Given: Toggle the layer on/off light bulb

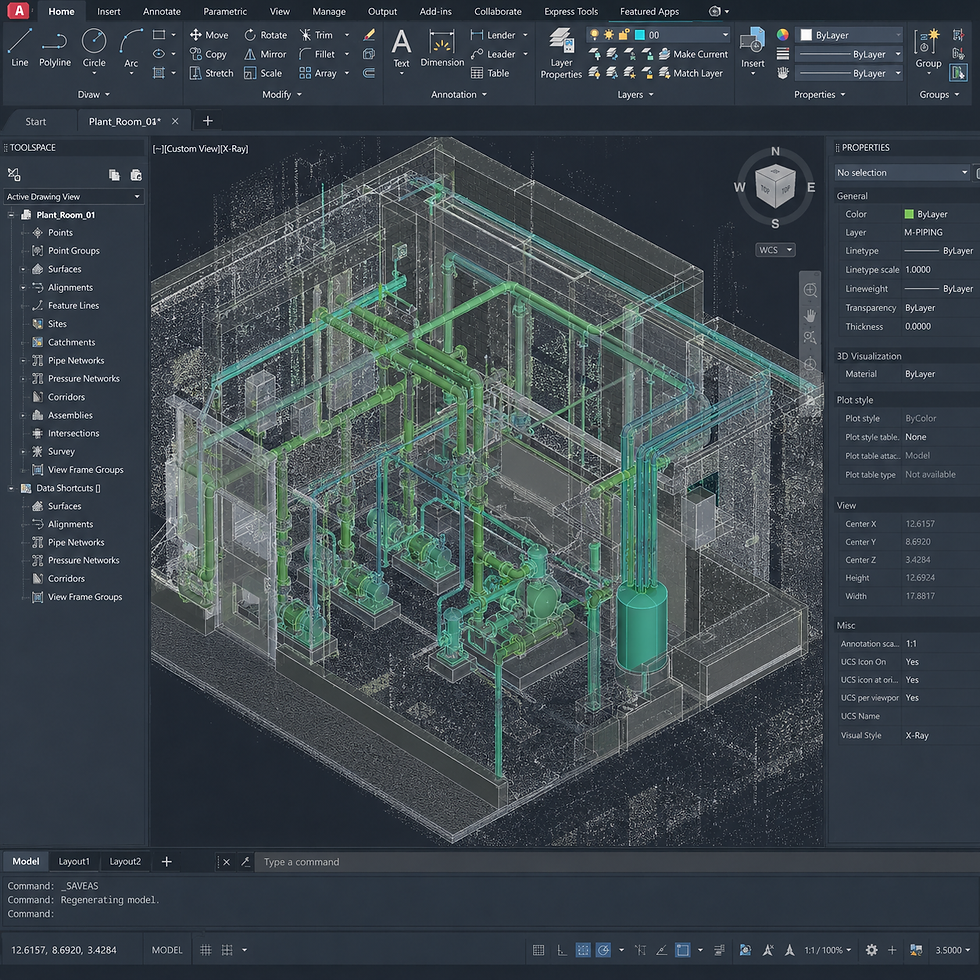Looking at the screenshot, I should pos(594,35).
